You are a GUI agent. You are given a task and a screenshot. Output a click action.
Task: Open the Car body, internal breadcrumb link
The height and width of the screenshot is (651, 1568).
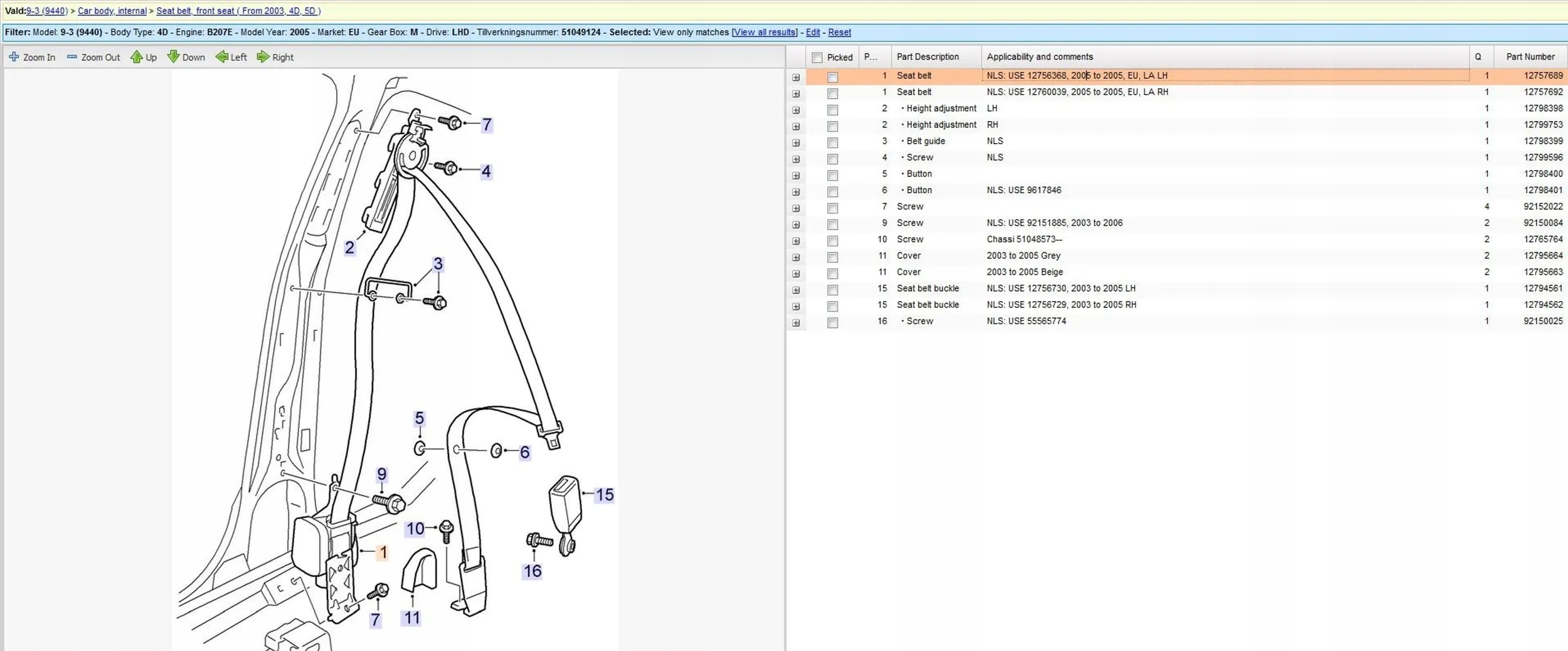112,11
